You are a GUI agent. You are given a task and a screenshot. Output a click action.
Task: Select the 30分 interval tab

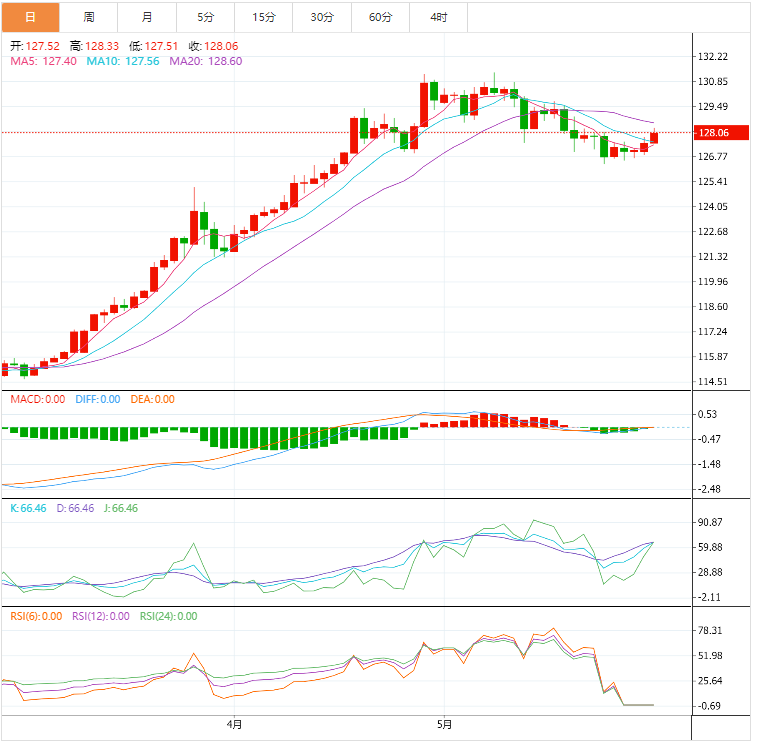pyautogui.click(x=321, y=17)
